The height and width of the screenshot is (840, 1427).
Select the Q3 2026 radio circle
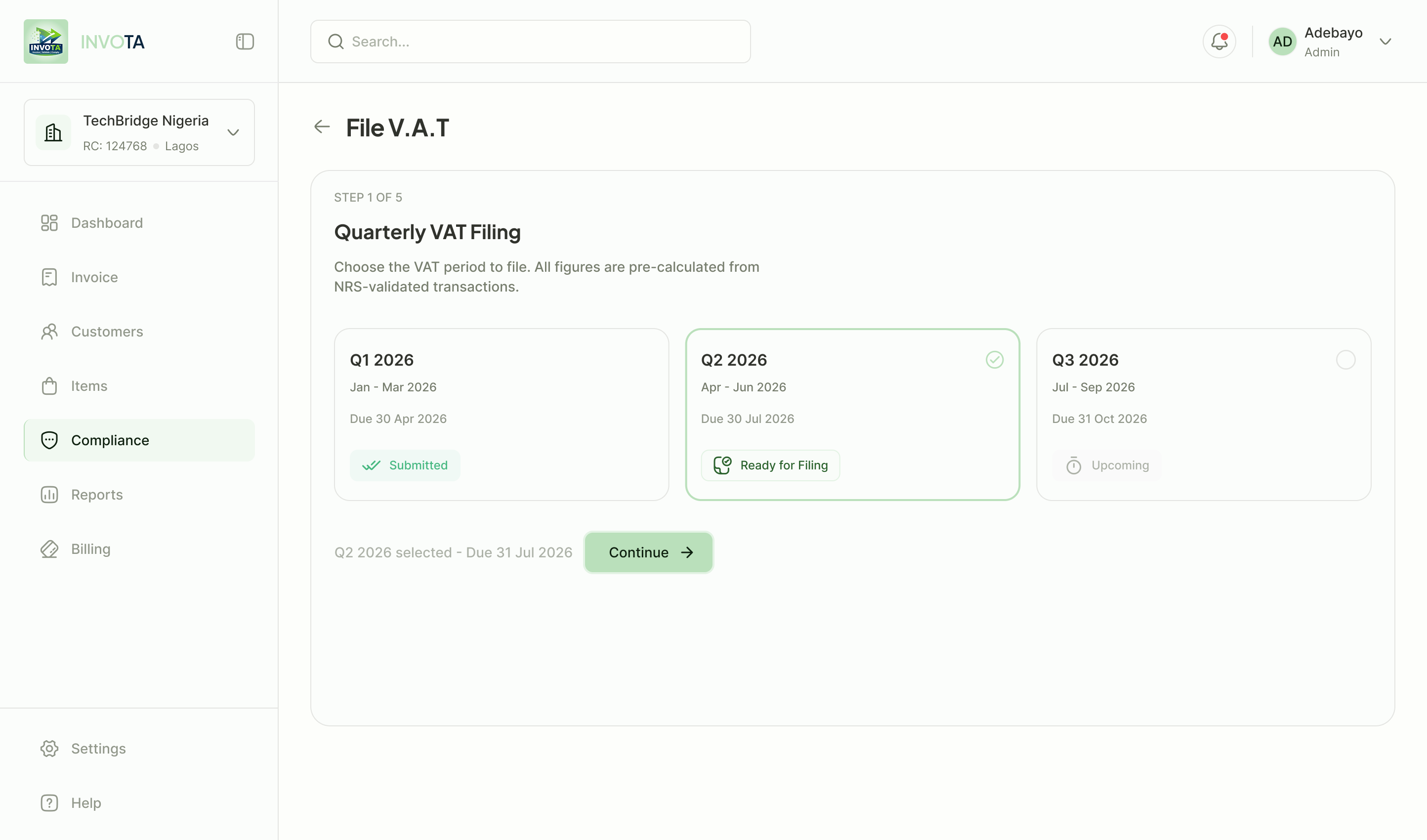pos(1345,360)
